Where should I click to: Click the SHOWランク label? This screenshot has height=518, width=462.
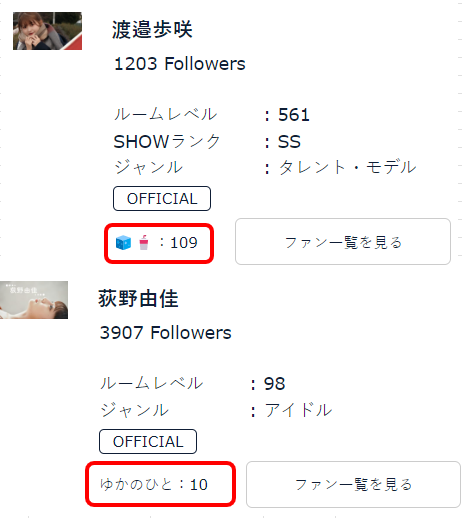coord(167,142)
